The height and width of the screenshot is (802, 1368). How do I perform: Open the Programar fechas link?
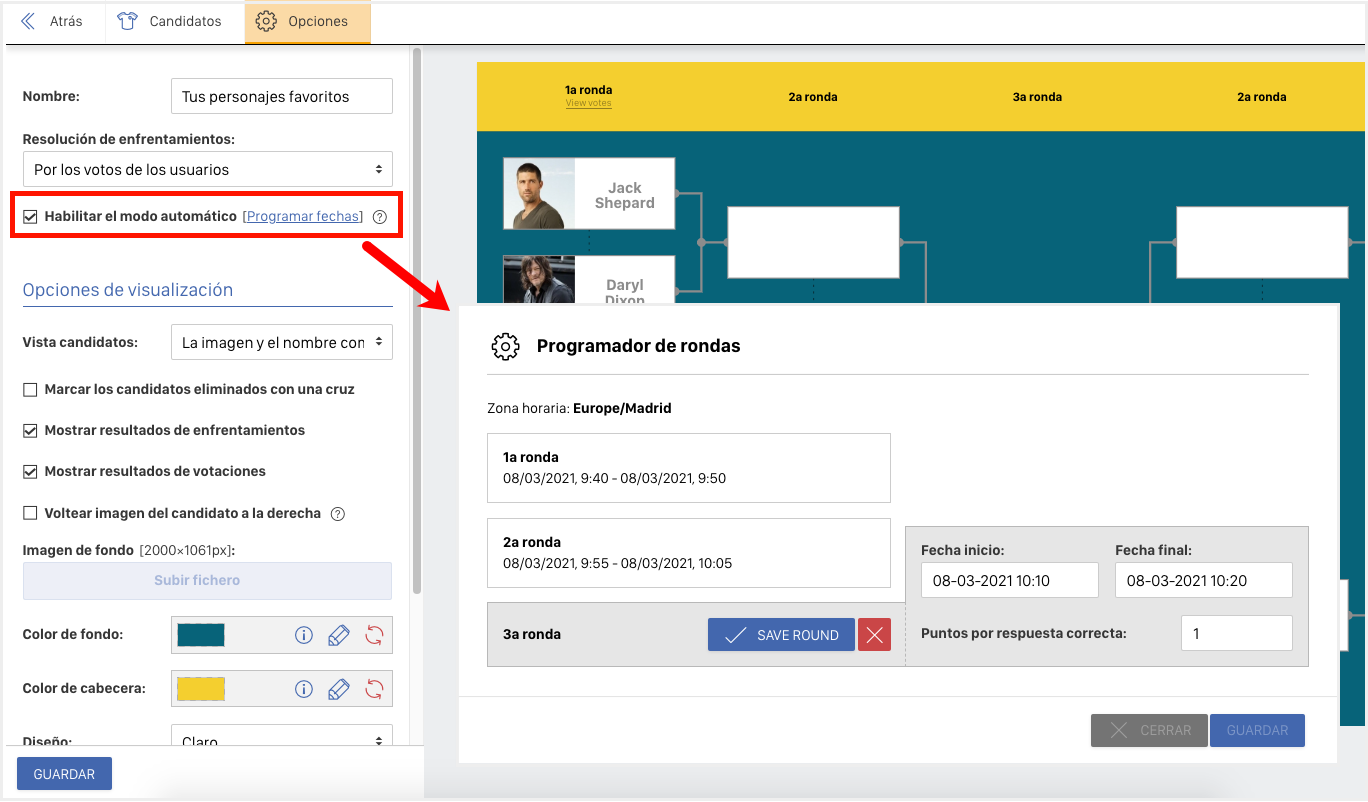[x=303, y=216]
